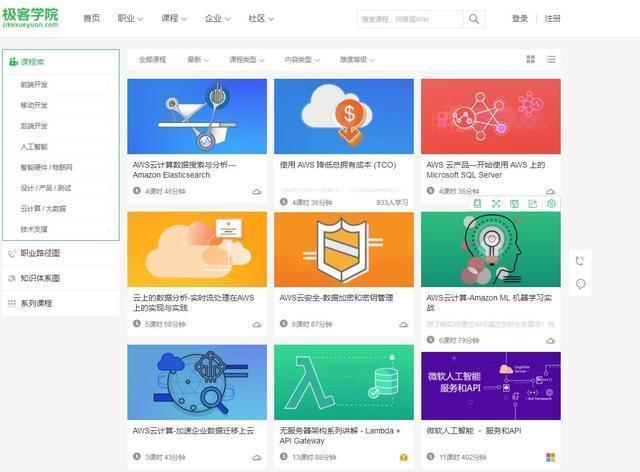
Task: Open the AWS Elasticsearch course thumbnail
Action: click(x=197, y=116)
